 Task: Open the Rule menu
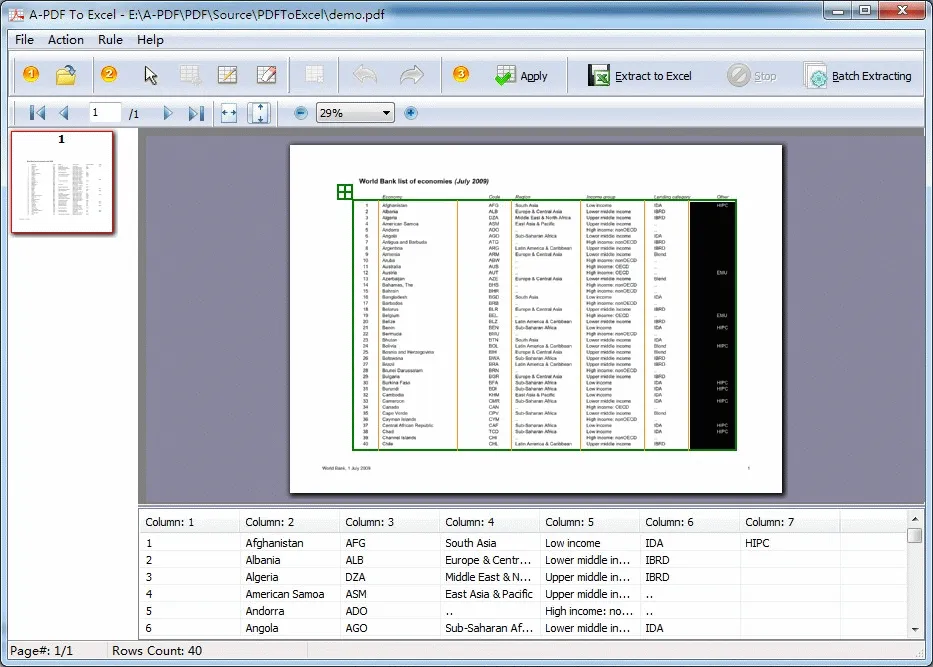pyautogui.click(x=110, y=40)
